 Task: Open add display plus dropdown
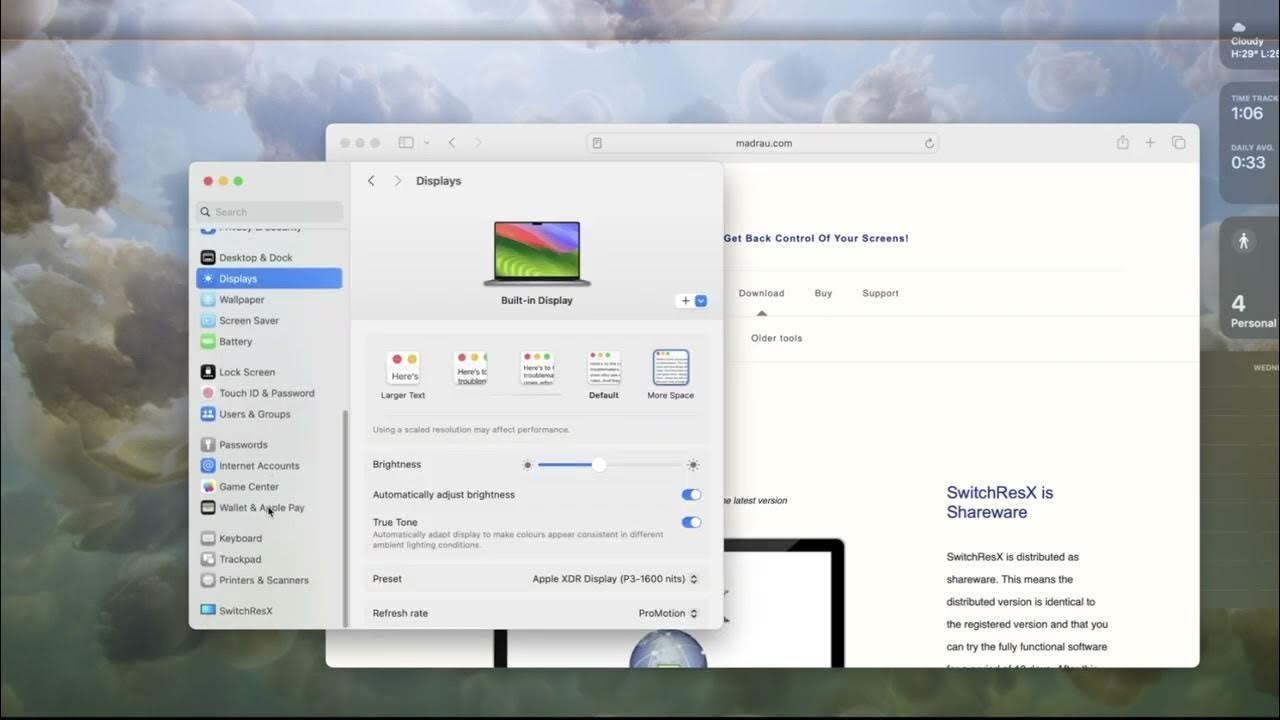[691, 300]
